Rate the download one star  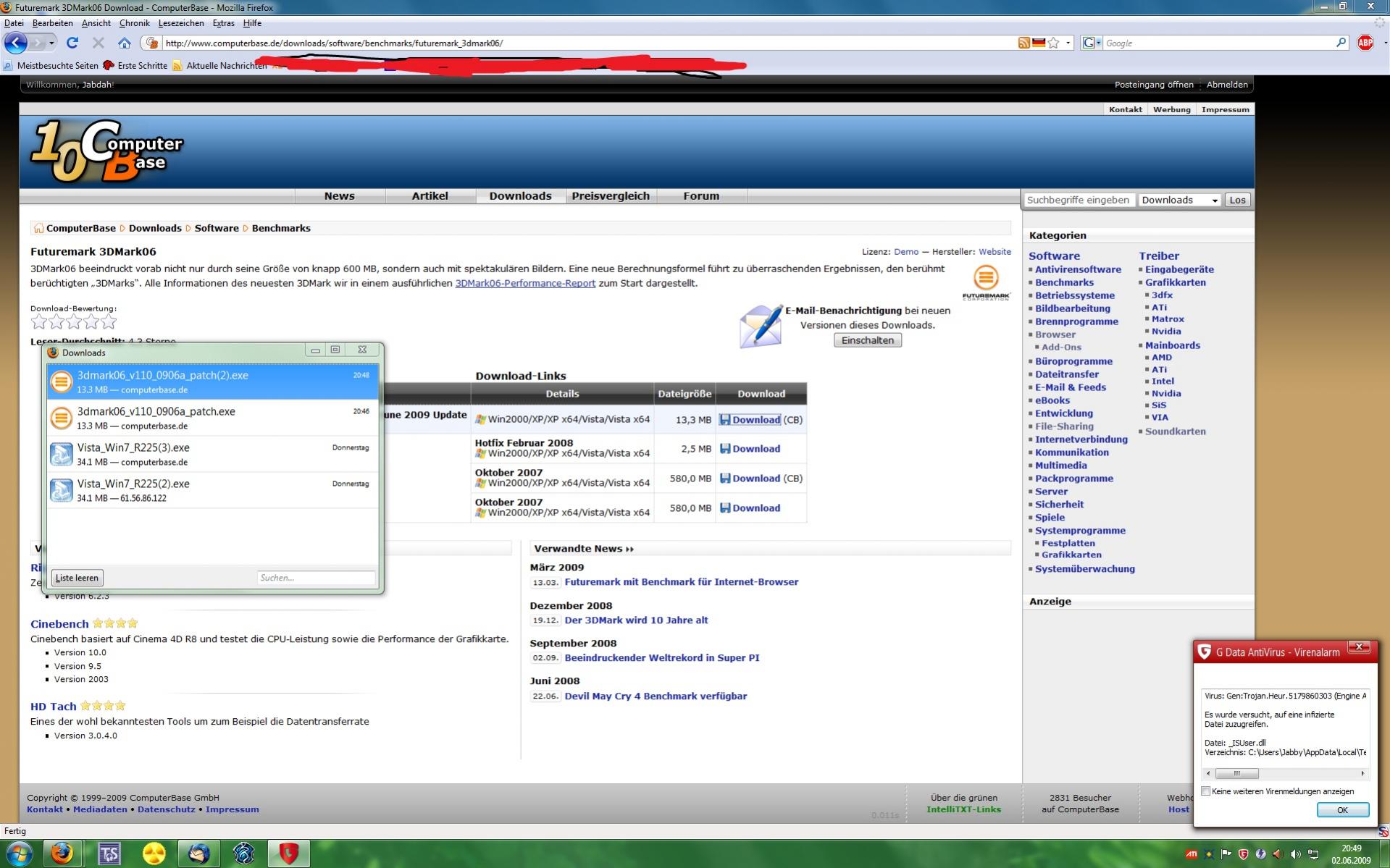coord(38,321)
